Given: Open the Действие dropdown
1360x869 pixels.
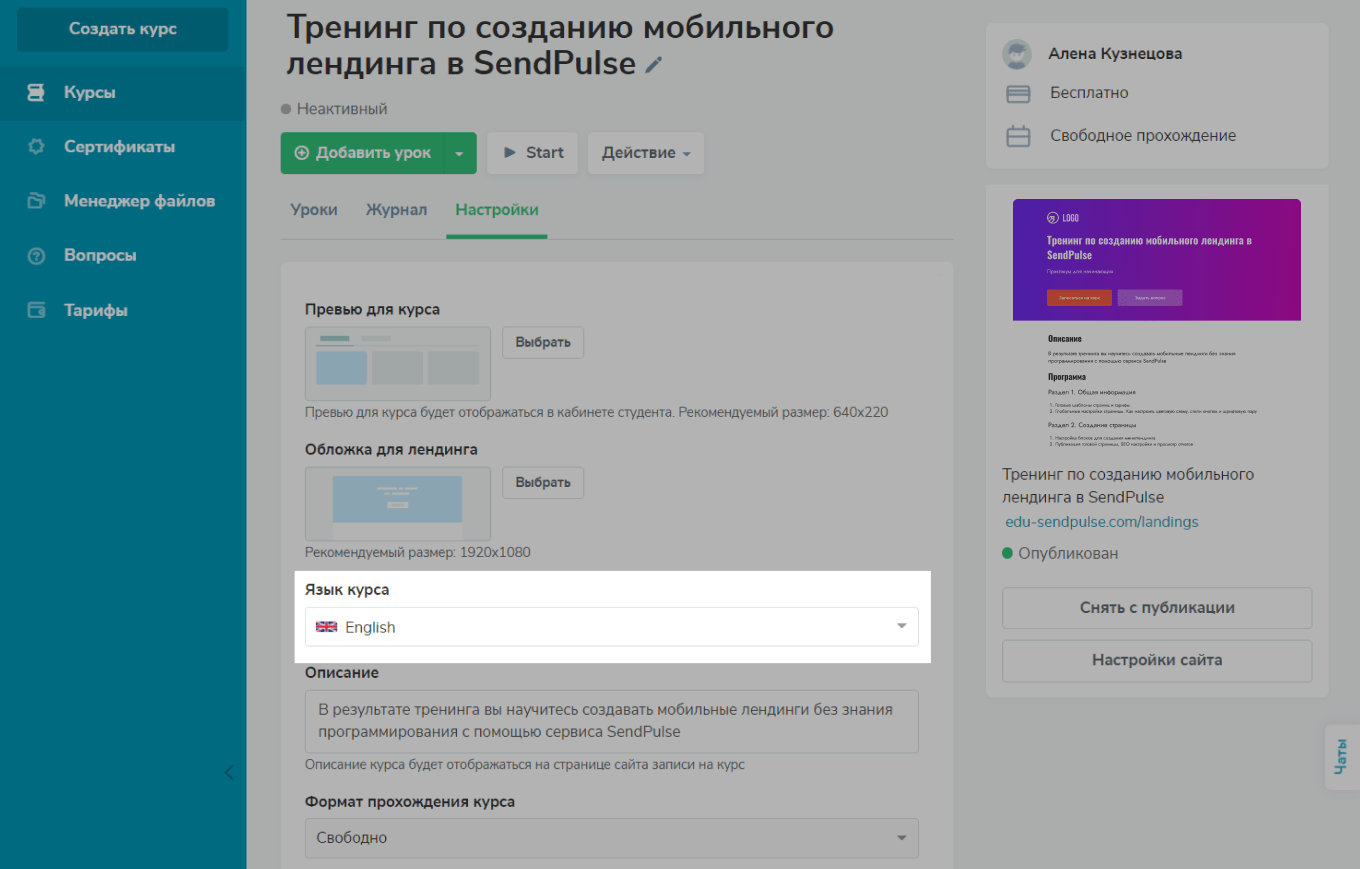Looking at the screenshot, I should pyautogui.click(x=646, y=153).
